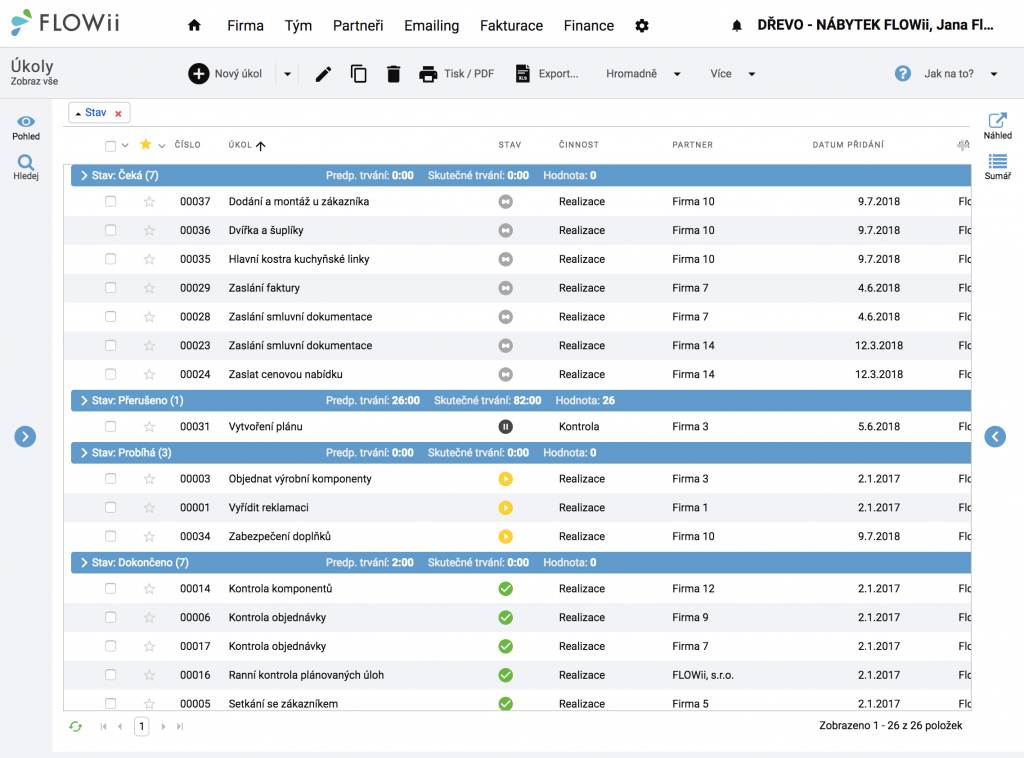Open the Fakturace menu
This screenshot has width=1024, height=758.
pos(511,25)
